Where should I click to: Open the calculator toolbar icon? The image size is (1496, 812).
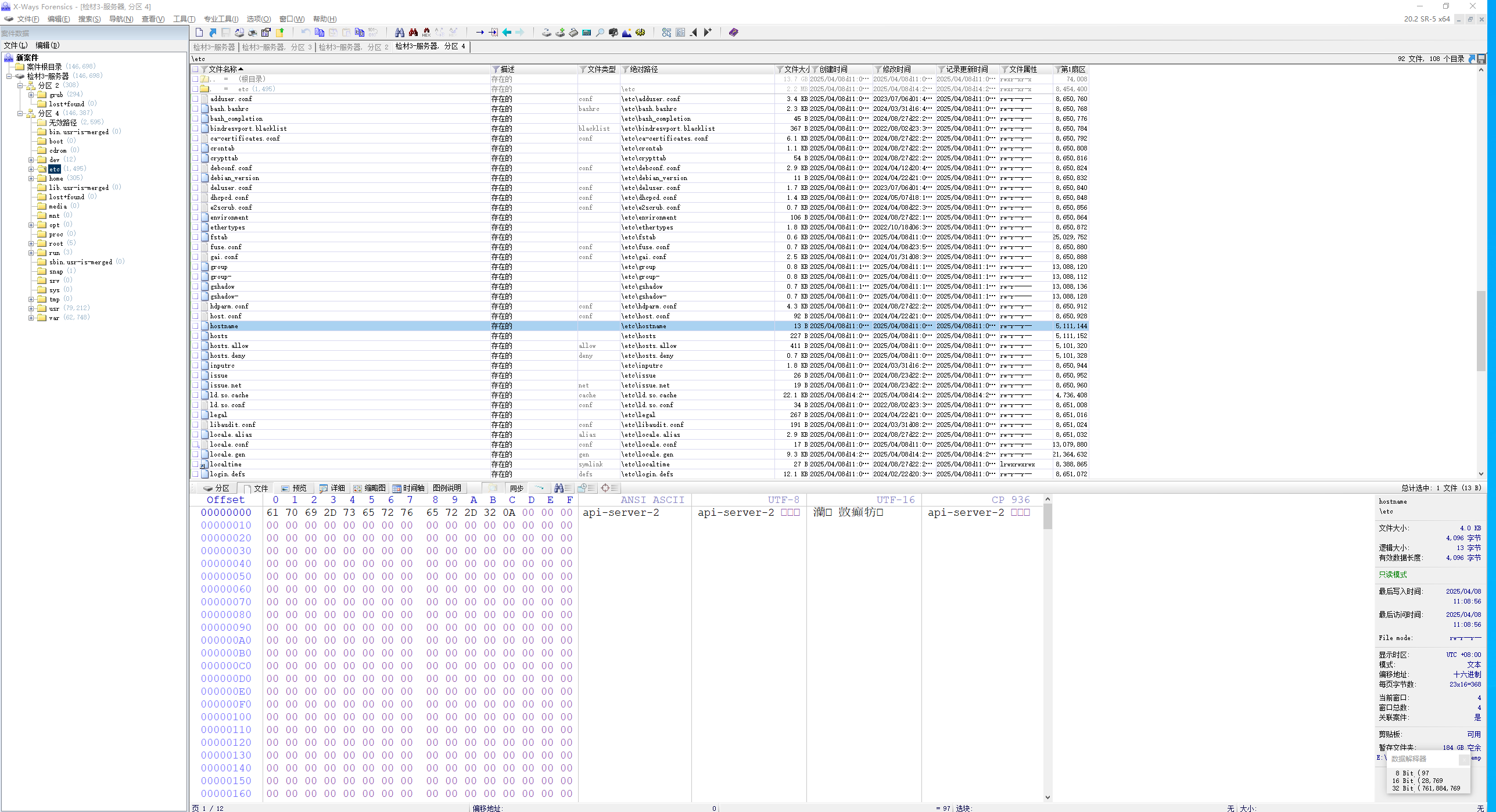click(x=587, y=33)
